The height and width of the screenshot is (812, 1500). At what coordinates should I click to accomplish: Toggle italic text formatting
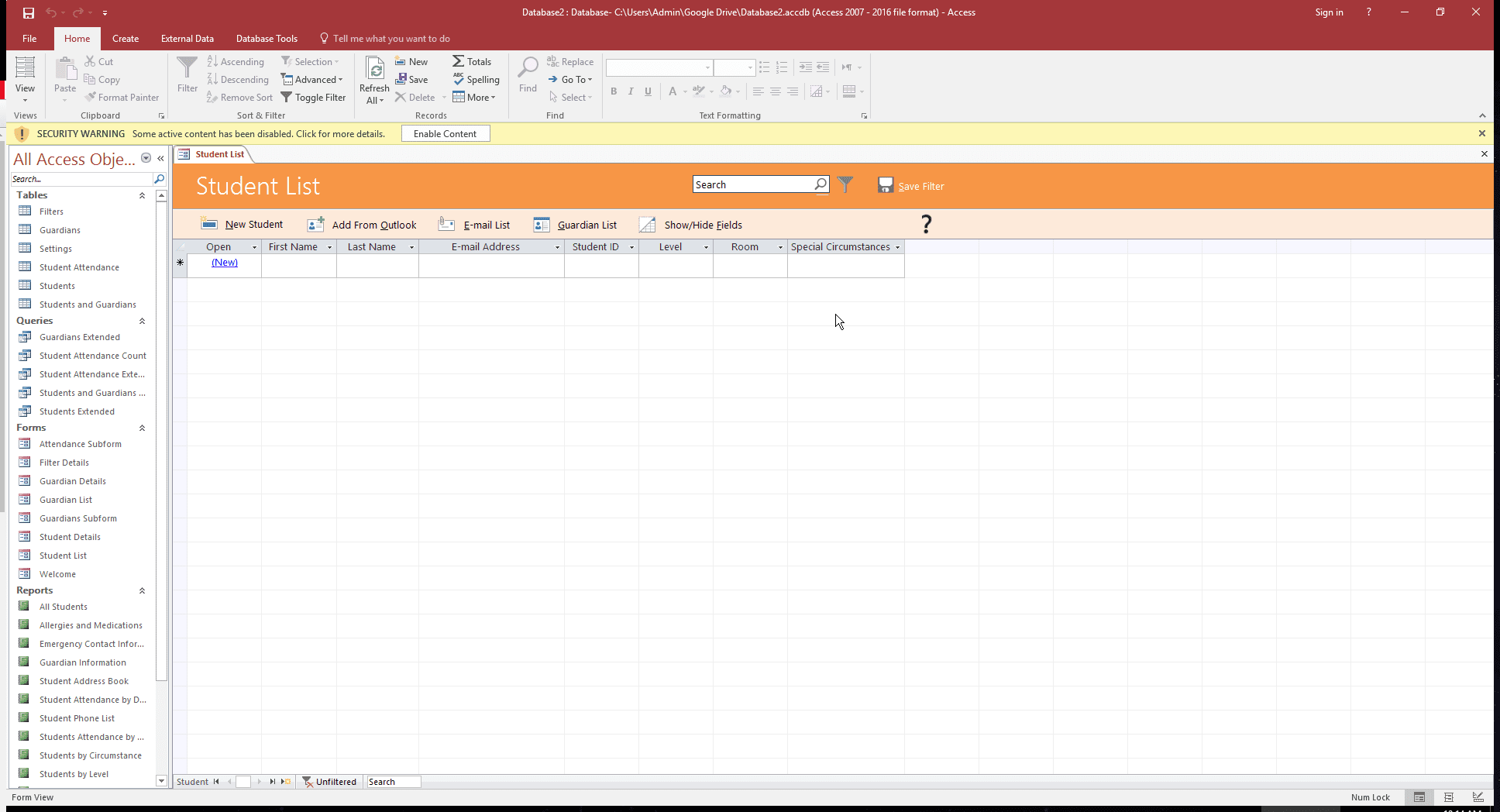[x=630, y=91]
